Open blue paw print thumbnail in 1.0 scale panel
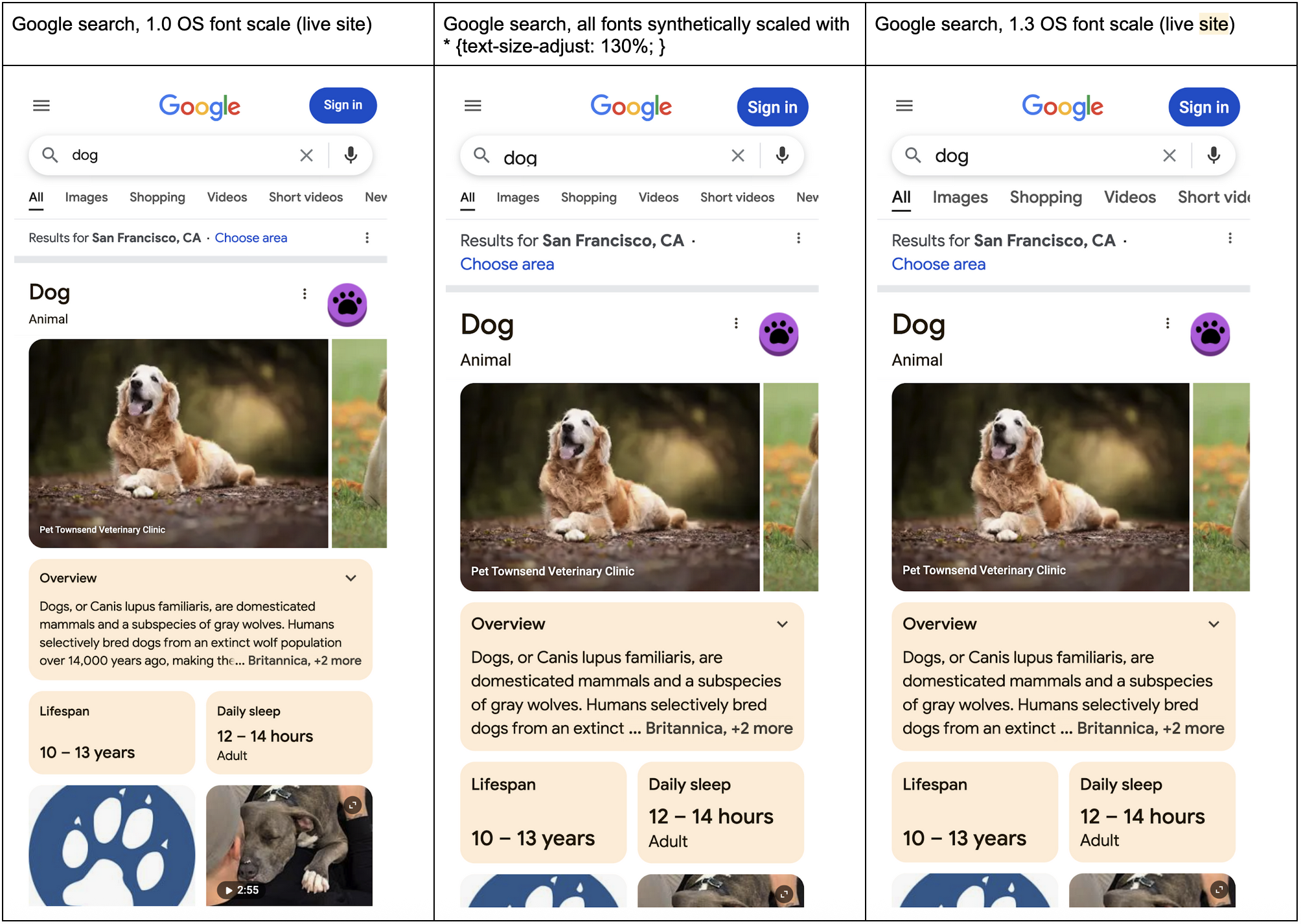1301x924 pixels. coord(112,846)
